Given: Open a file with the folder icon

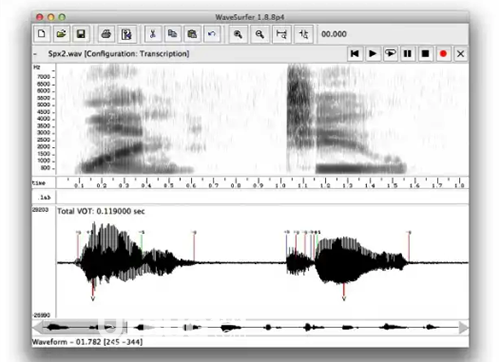Looking at the screenshot, I should click(x=61, y=34).
